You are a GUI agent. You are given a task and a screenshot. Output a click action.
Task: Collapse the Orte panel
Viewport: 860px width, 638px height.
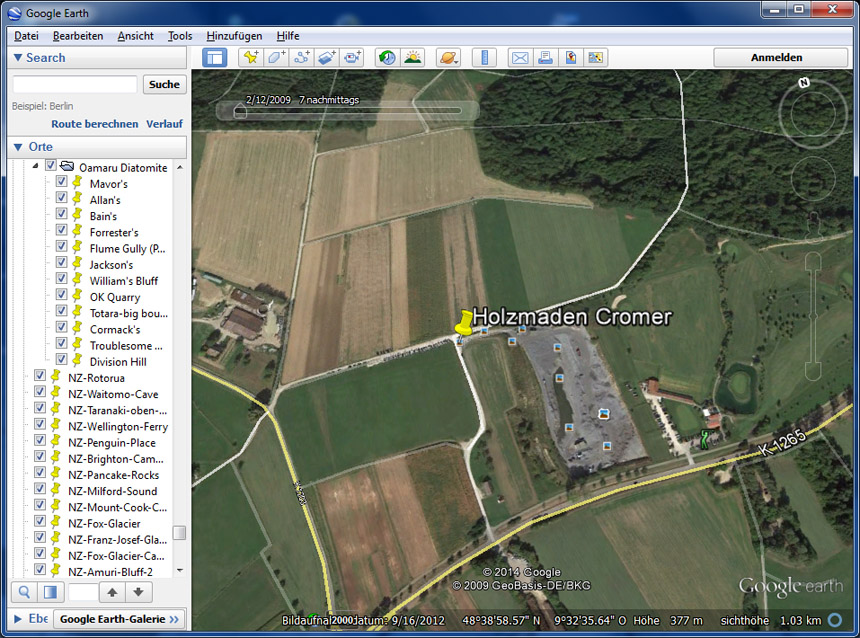click(18, 147)
